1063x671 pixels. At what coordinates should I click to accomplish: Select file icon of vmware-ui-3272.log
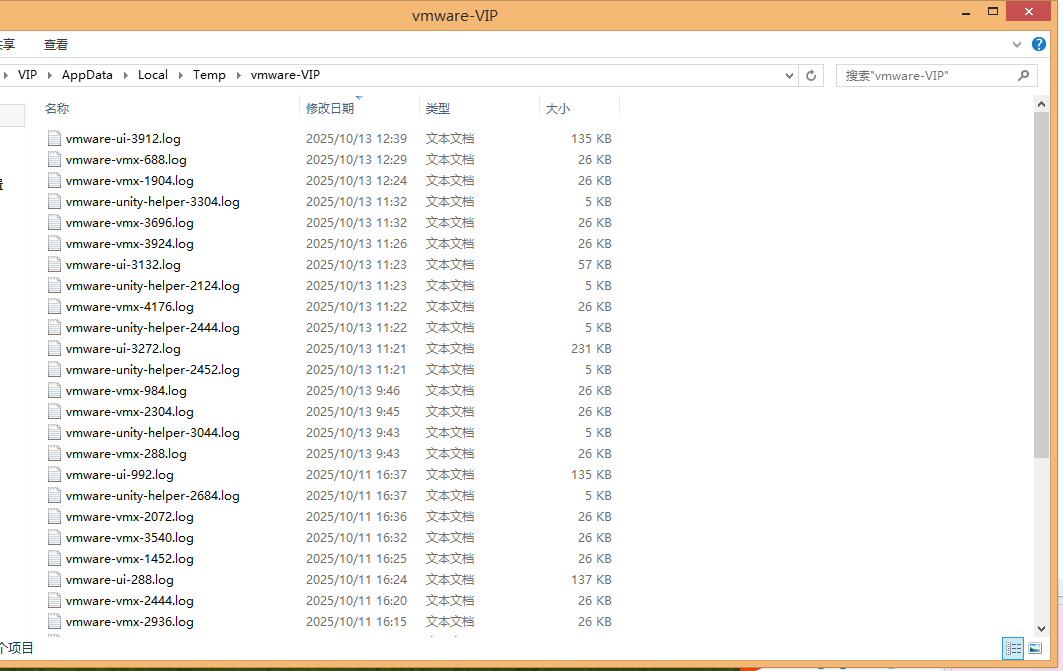[54, 348]
